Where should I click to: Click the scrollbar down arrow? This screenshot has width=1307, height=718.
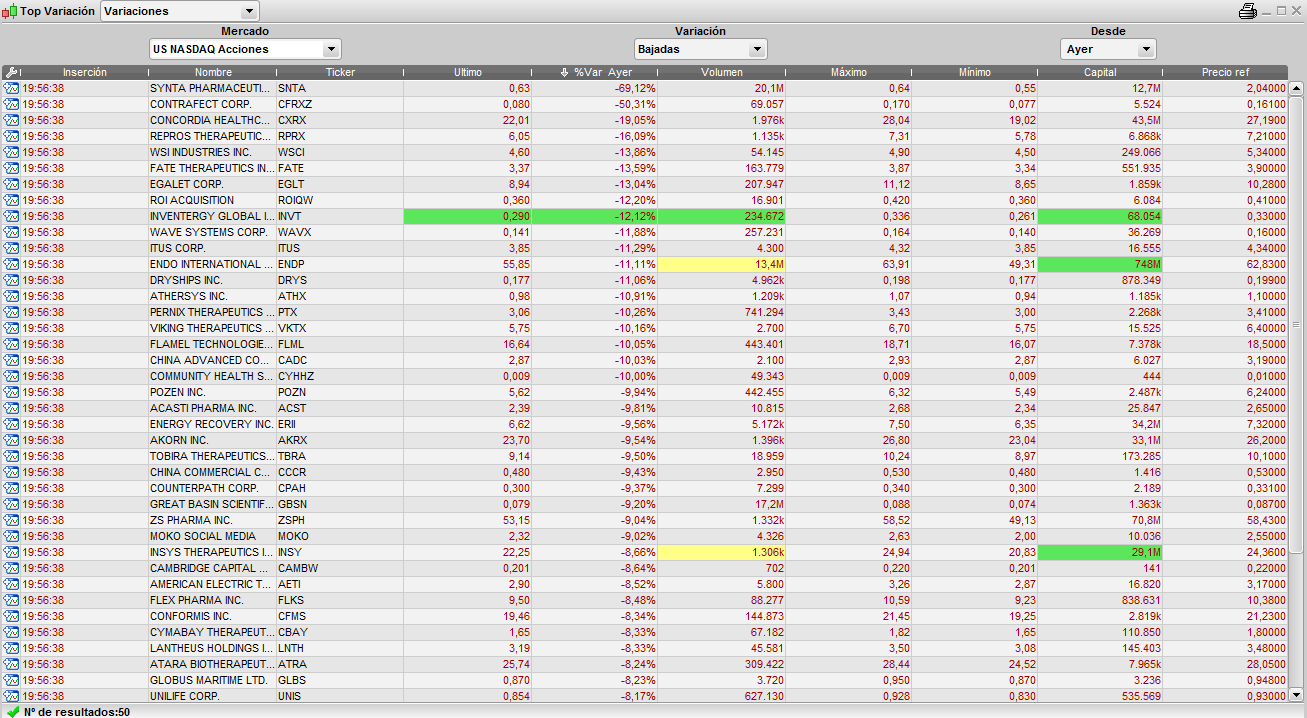pos(1297,695)
